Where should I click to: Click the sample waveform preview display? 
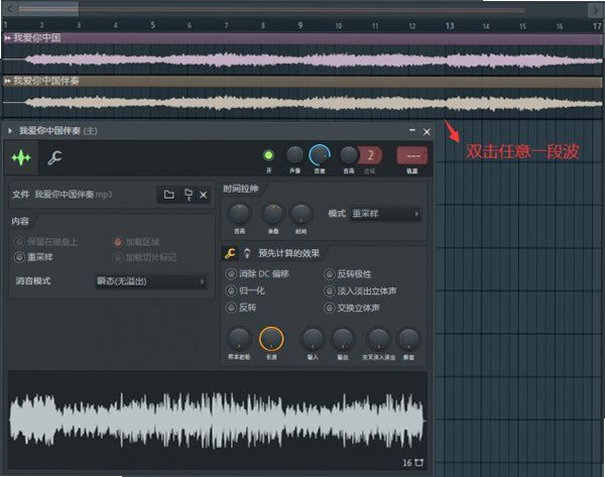[x=217, y=420]
